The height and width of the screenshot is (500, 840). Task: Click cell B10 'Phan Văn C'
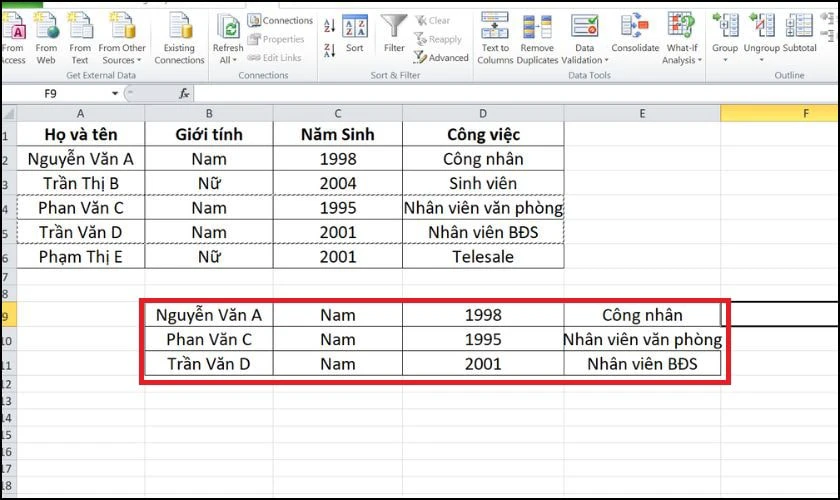[x=209, y=339]
